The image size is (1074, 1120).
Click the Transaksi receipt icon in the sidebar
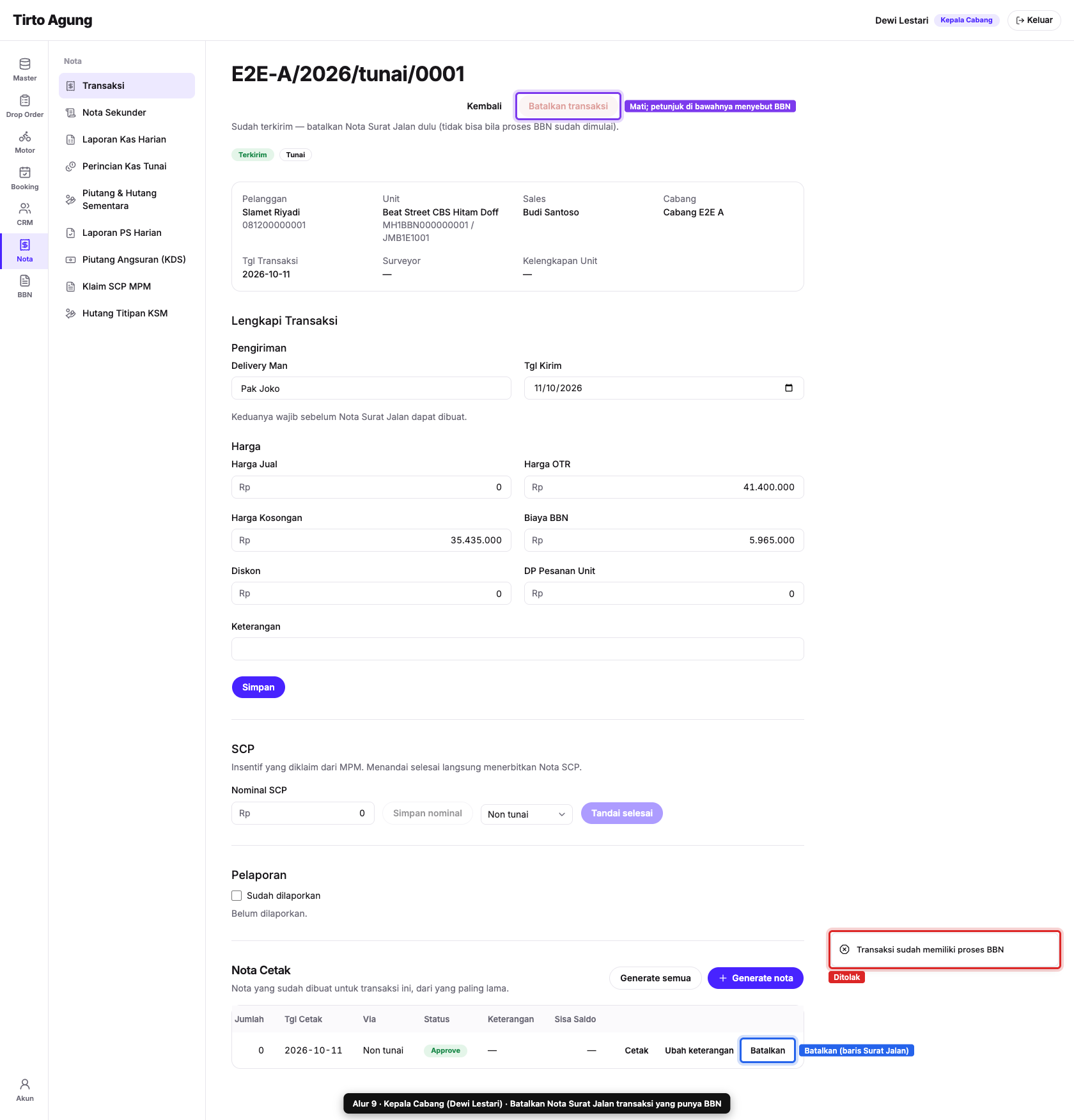[x=71, y=86]
